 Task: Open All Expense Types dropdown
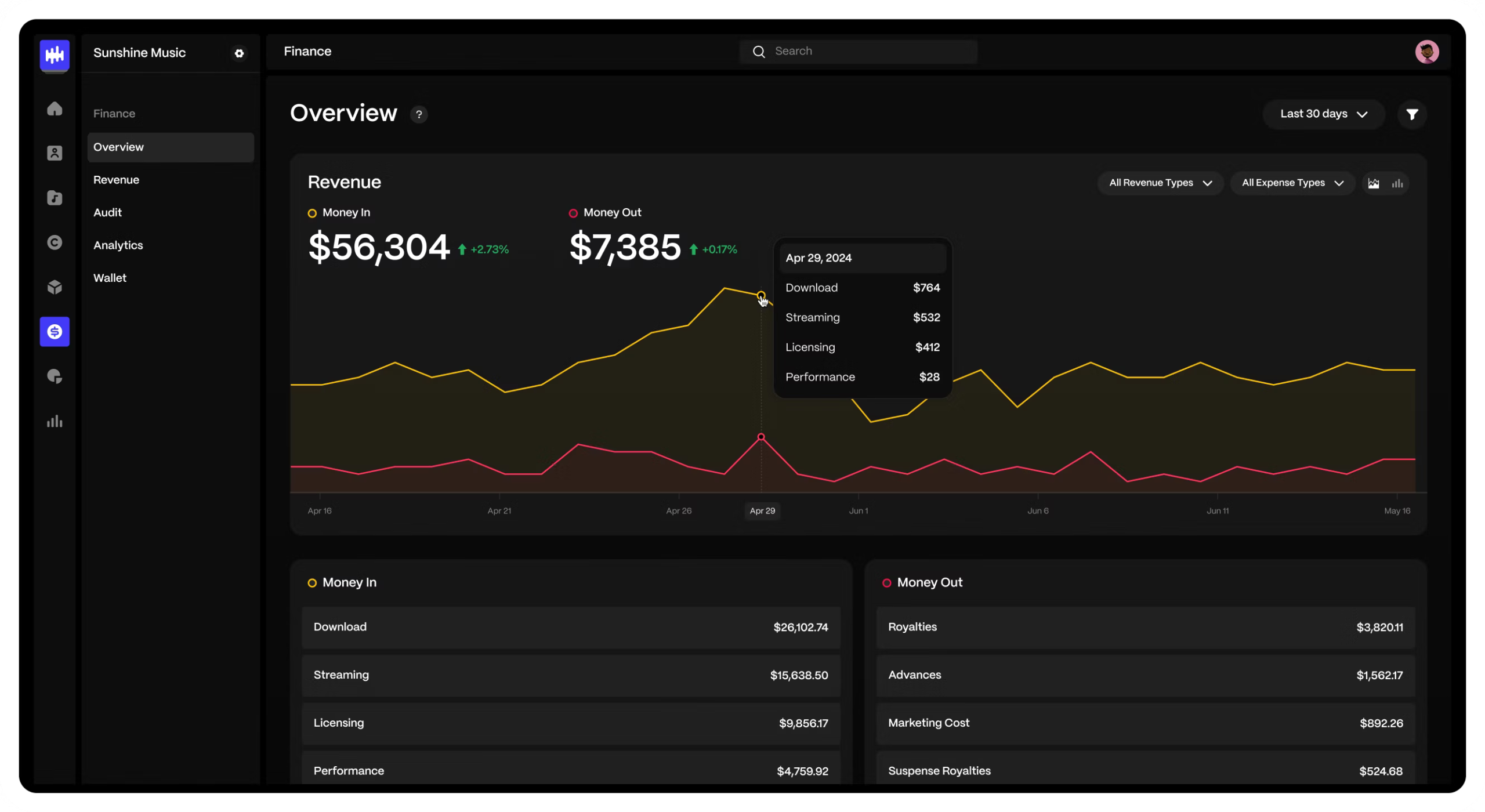1292,183
